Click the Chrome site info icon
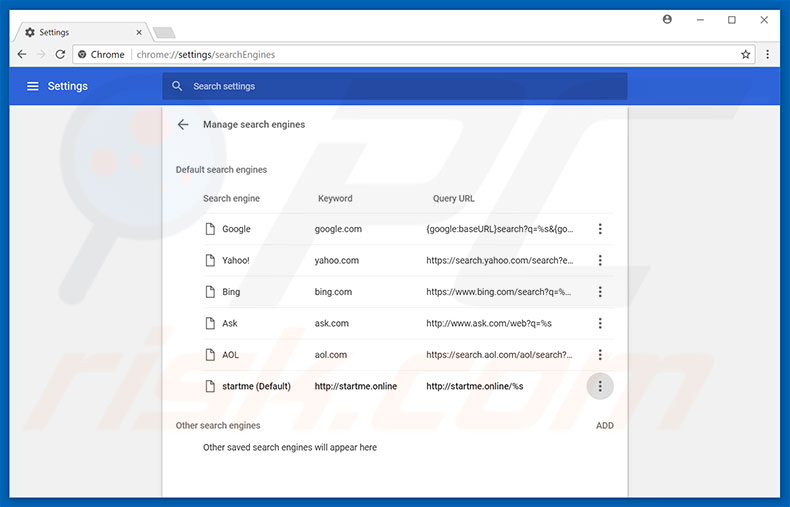790x507 pixels. 82,54
